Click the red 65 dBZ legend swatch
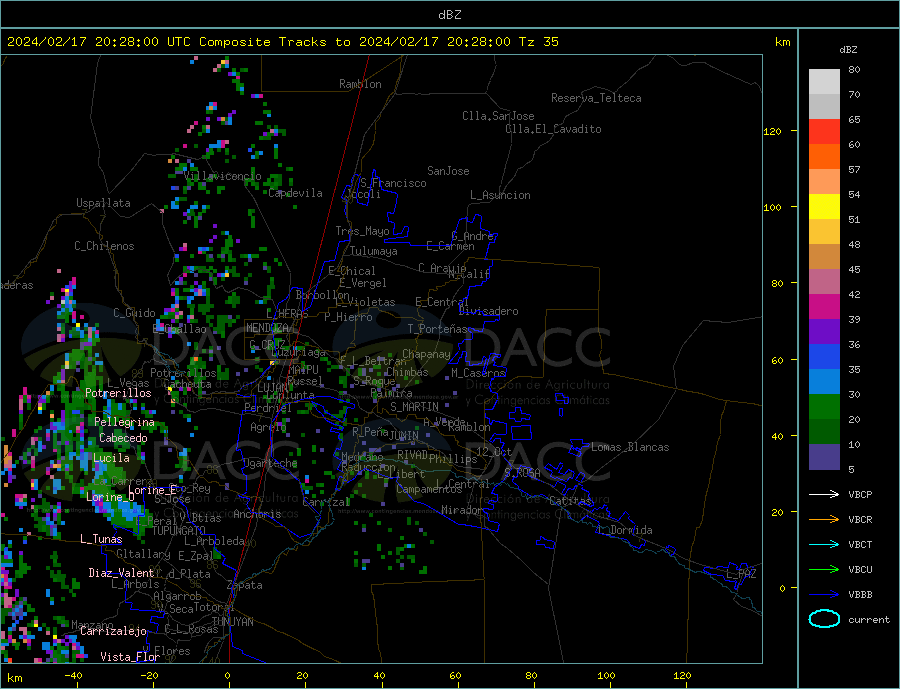Image resolution: width=900 pixels, height=689 pixels. pos(824,131)
